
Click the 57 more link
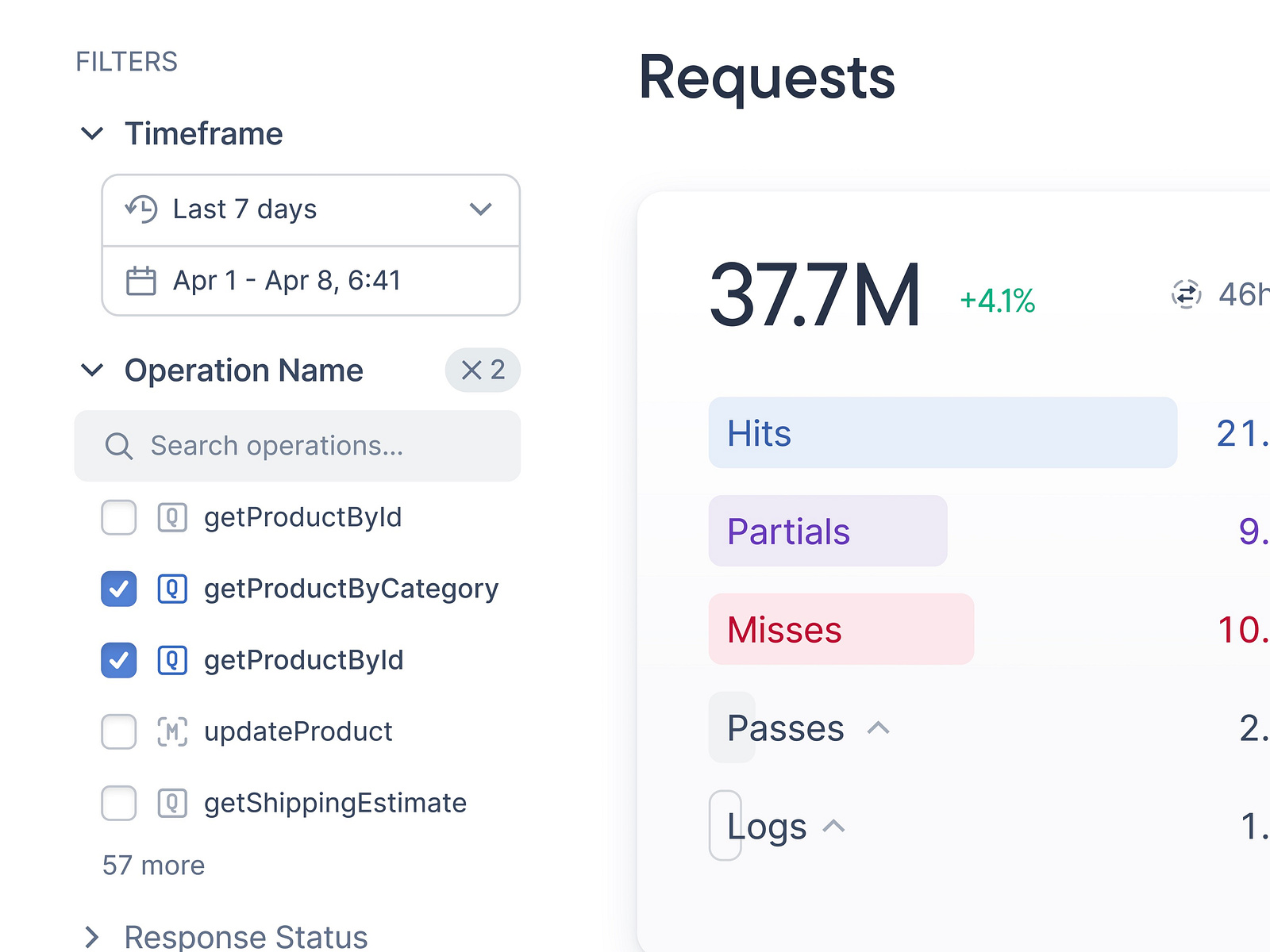[154, 865]
